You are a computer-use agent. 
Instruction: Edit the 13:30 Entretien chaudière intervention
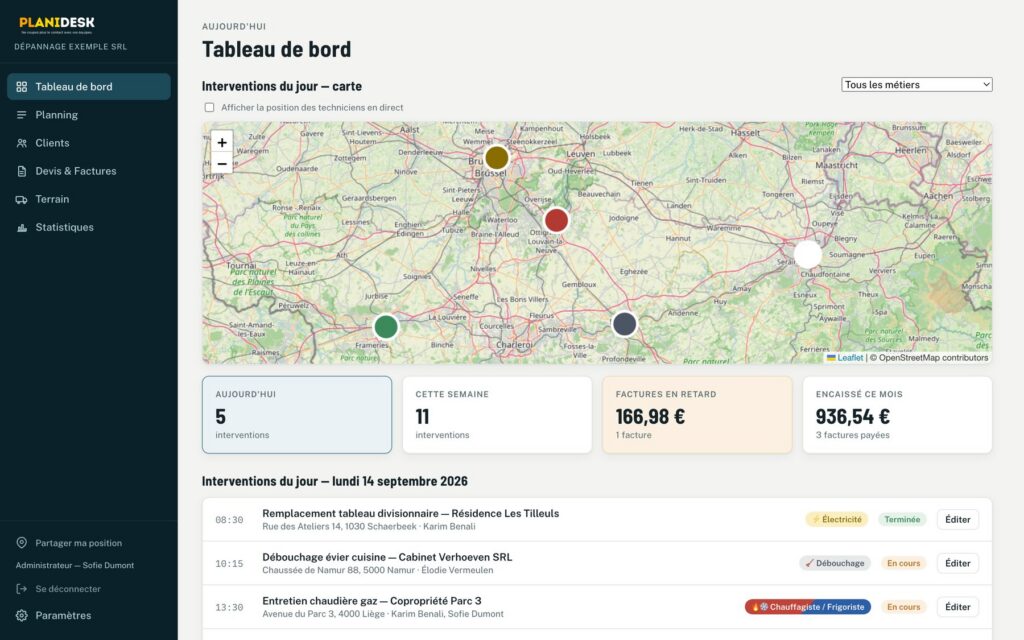(x=957, y=607)
